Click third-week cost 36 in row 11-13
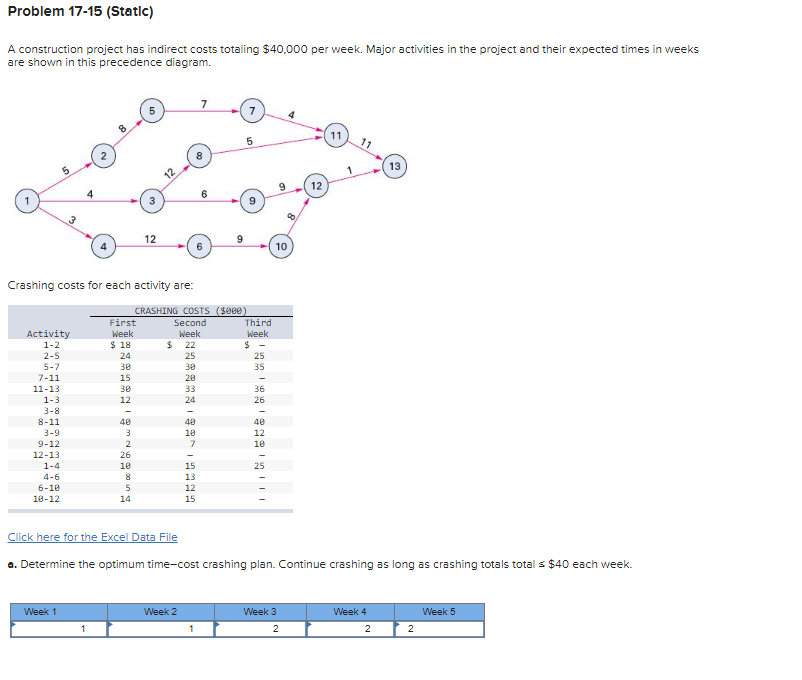The image size is (802, 680). (259, 389)
